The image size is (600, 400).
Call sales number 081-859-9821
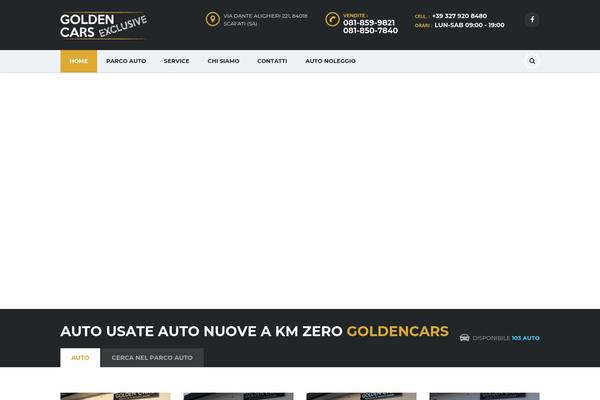click(x=369, y=23)
